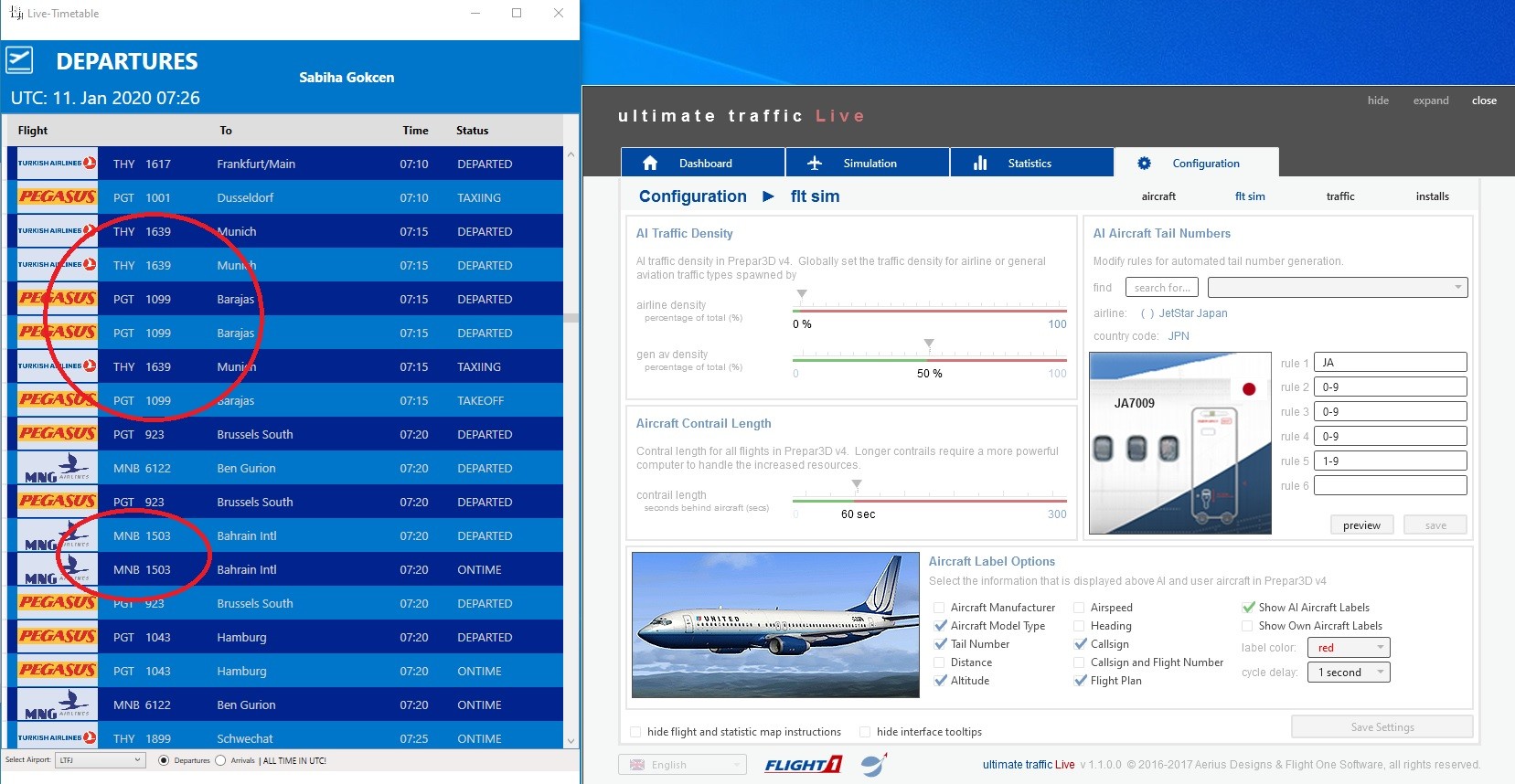
Task: Select the Departures radio button in Live-Timetable
Action: click(x=164, y=760)
